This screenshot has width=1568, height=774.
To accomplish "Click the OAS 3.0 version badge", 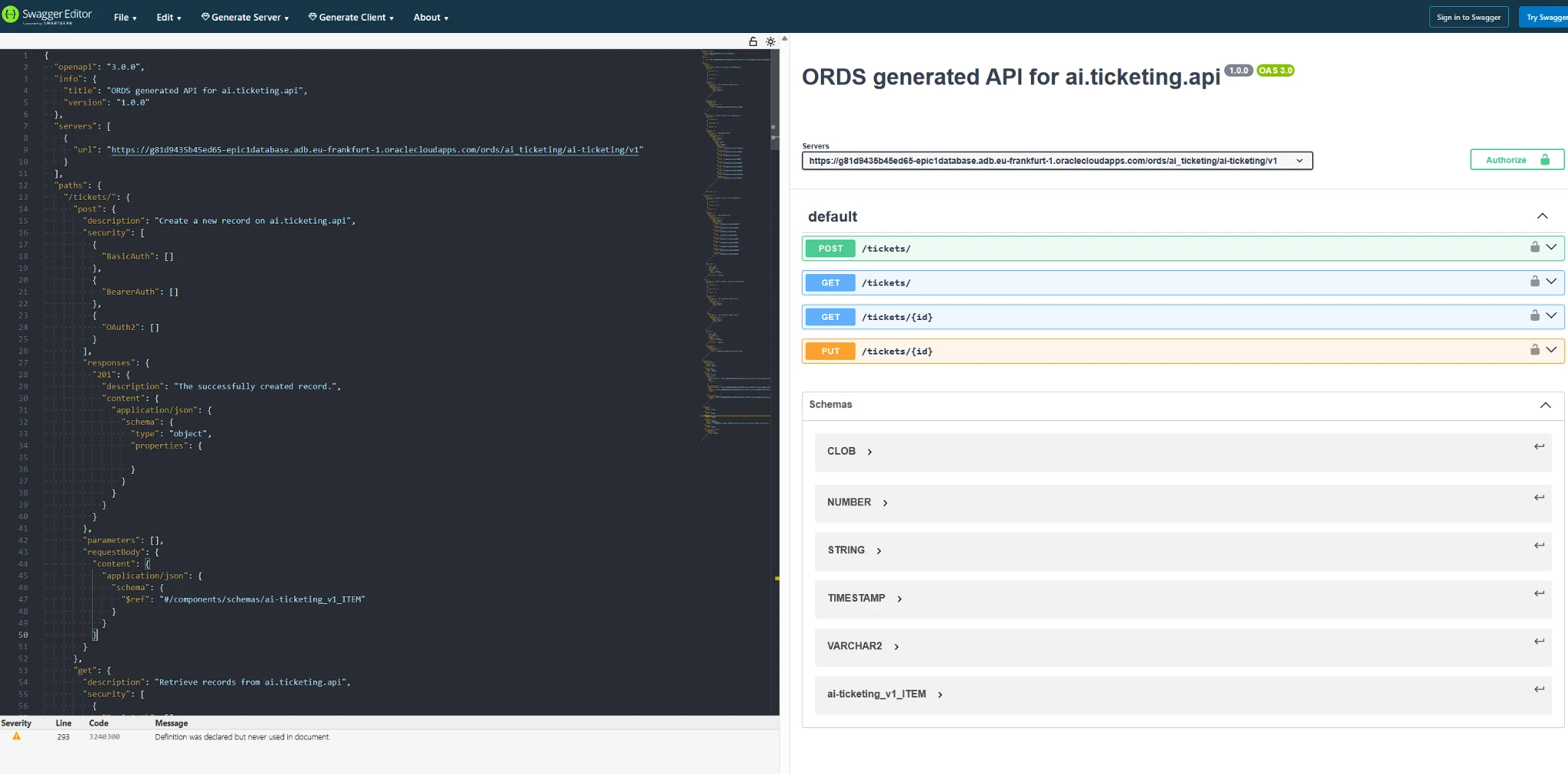I will tap(1275, 70).
